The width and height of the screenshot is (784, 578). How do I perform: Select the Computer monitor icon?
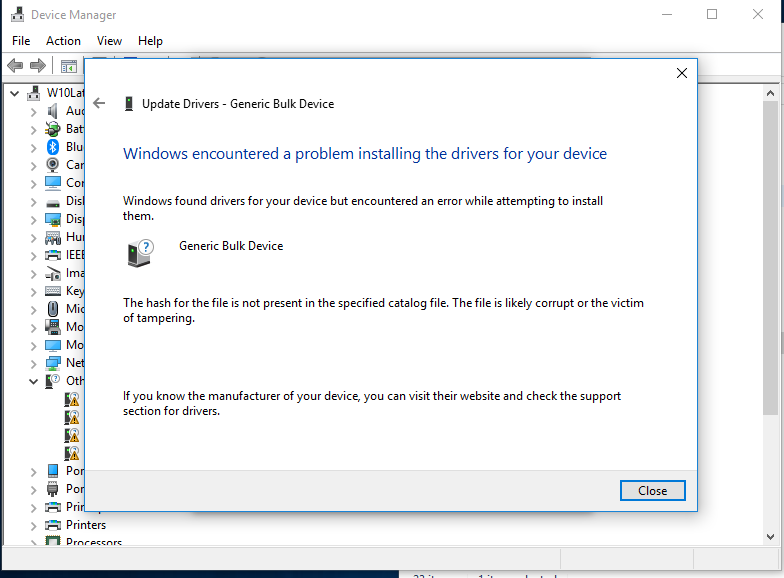click(52, 183)
